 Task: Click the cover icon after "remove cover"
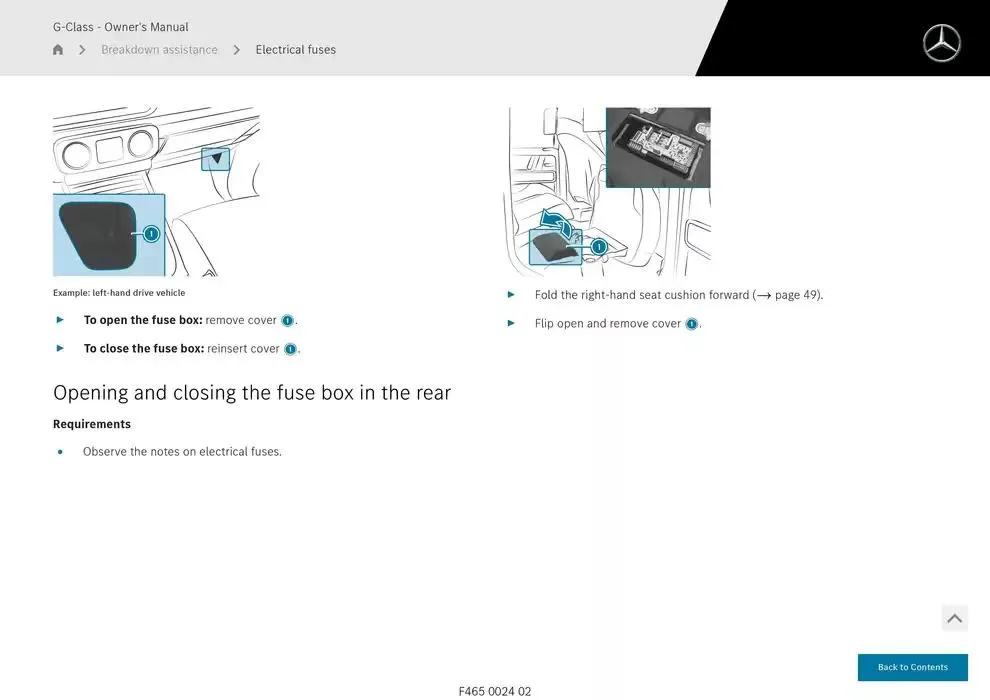coord(287,321)
